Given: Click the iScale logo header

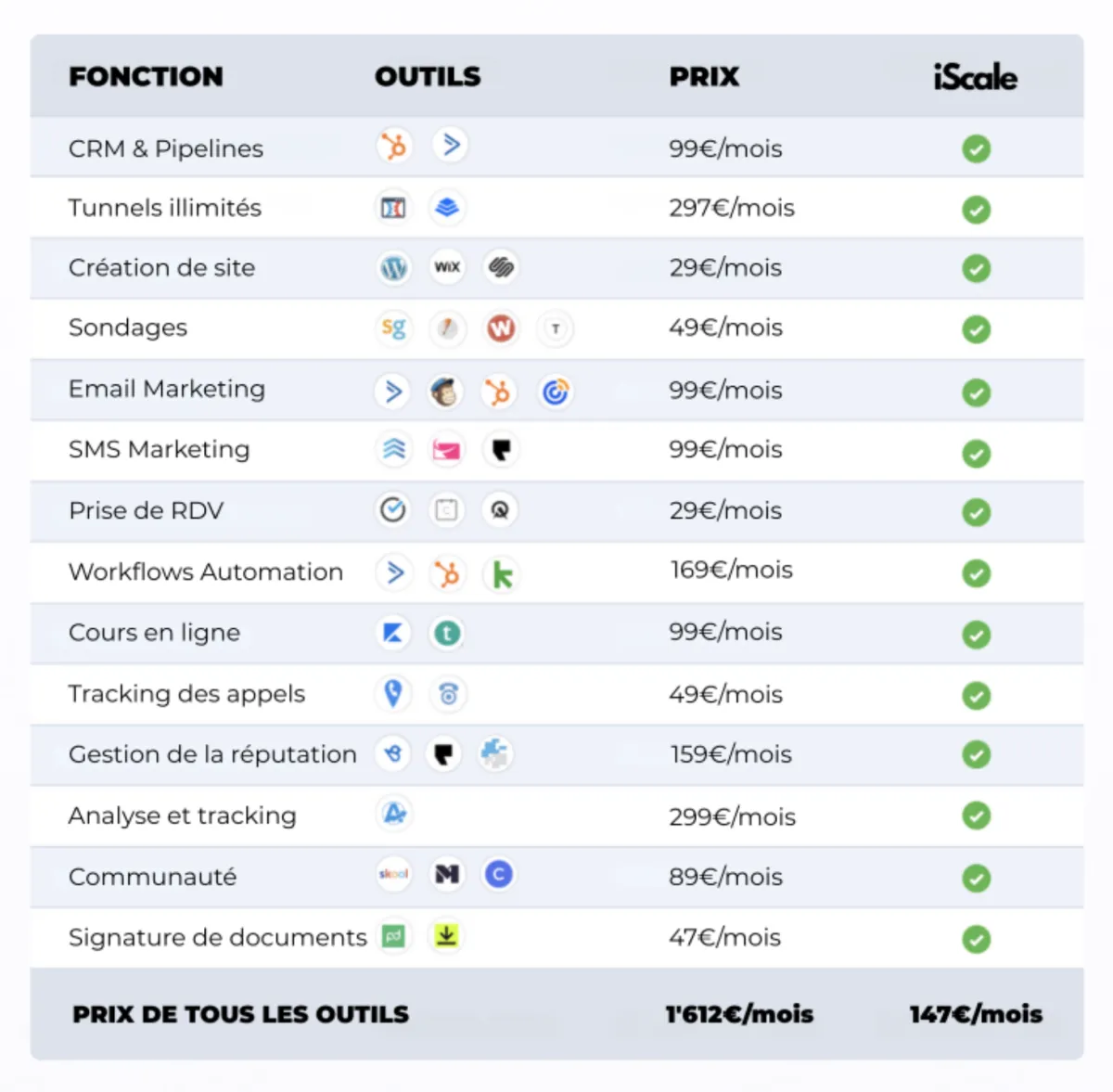Looking at the screenshot, I should coord(975,77).
